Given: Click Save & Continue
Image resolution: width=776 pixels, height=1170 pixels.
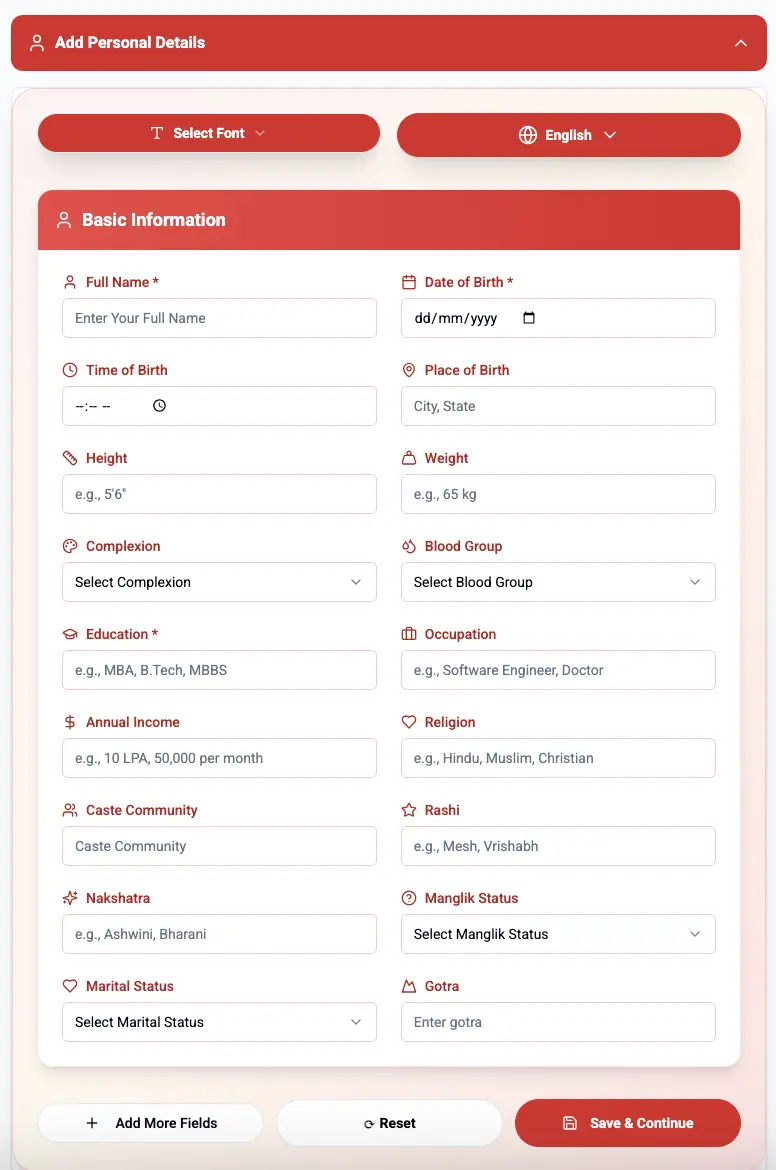Looking at the screenshot, I should click(627, 1123).
